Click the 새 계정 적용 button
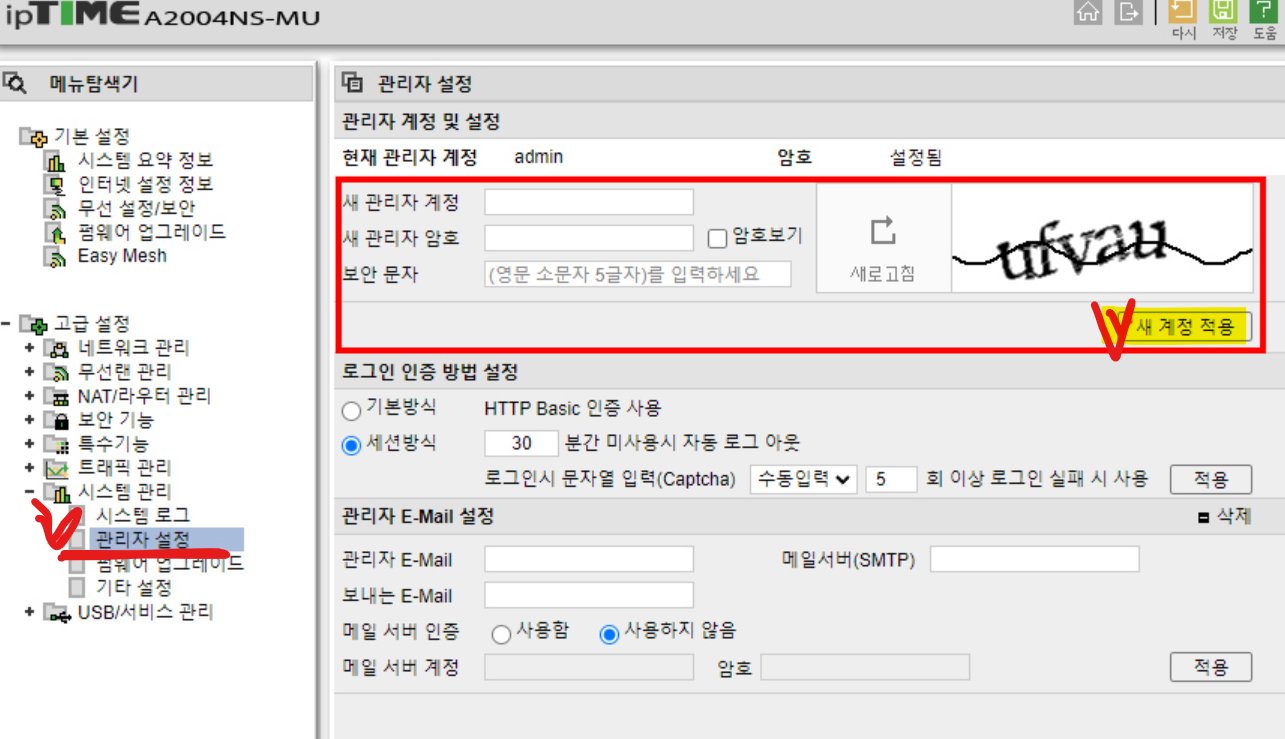Image resolution: width=1285 pixels, height=739 pixels. coord(1185,326)
